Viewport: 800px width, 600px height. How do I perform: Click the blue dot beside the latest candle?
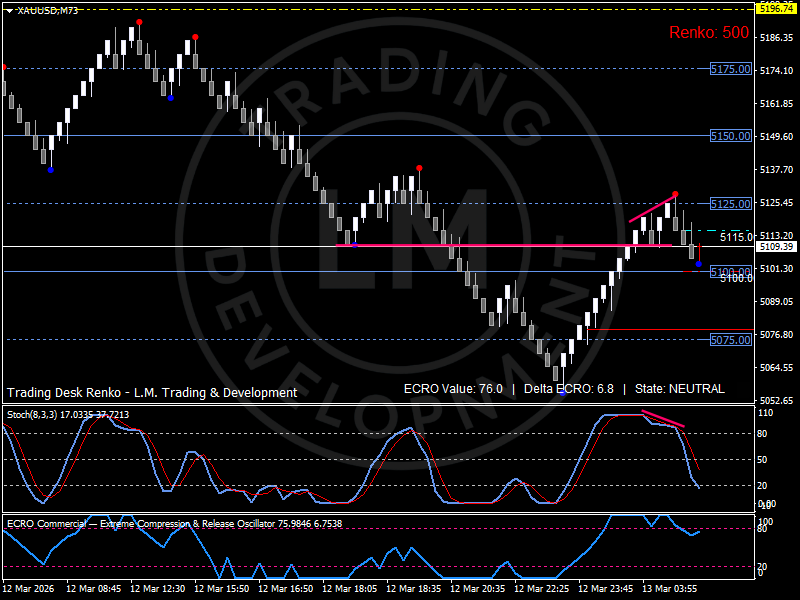(698, 264)
